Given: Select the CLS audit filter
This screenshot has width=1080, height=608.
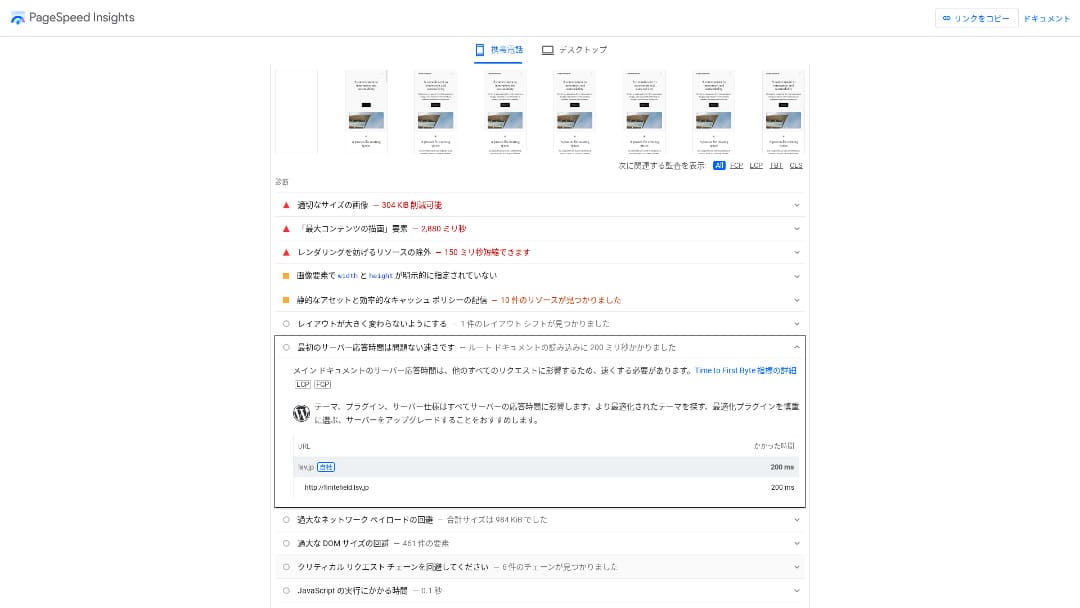Looking at the screenshot, I should click(796, 166).
